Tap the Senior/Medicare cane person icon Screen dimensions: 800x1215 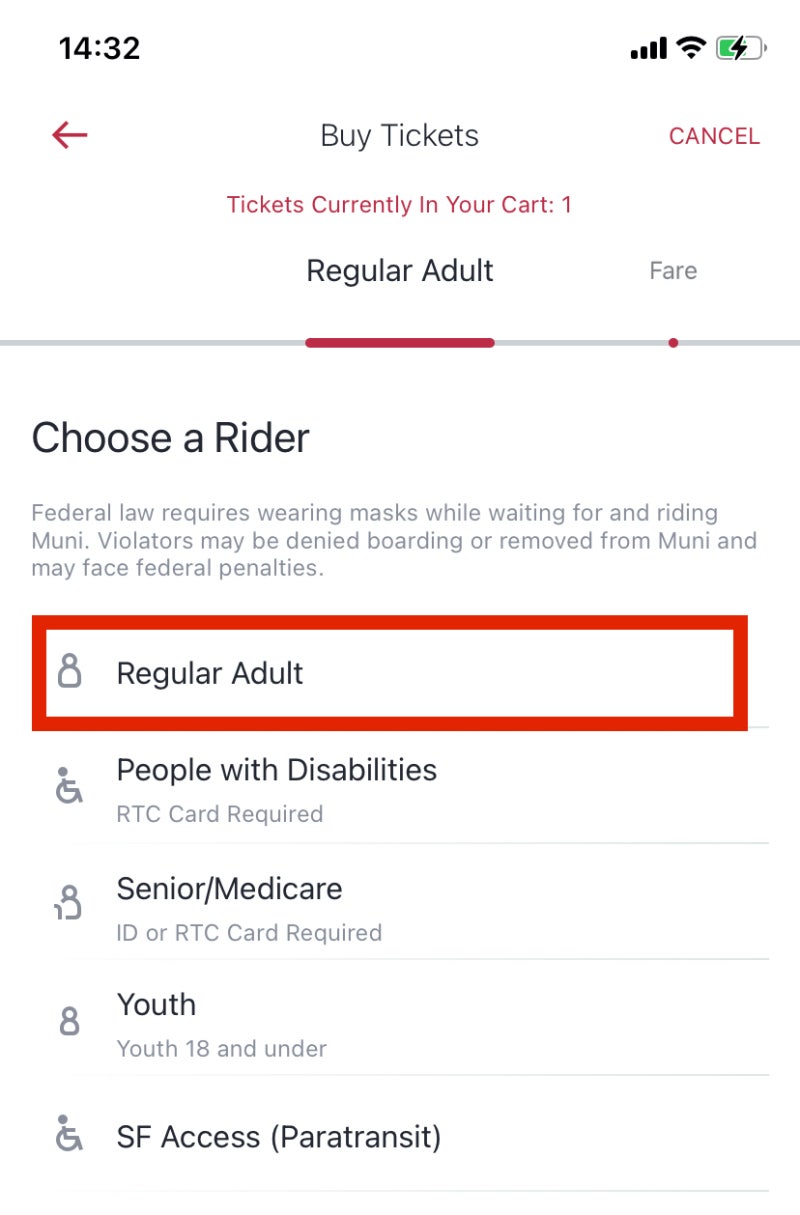(68, 903)
